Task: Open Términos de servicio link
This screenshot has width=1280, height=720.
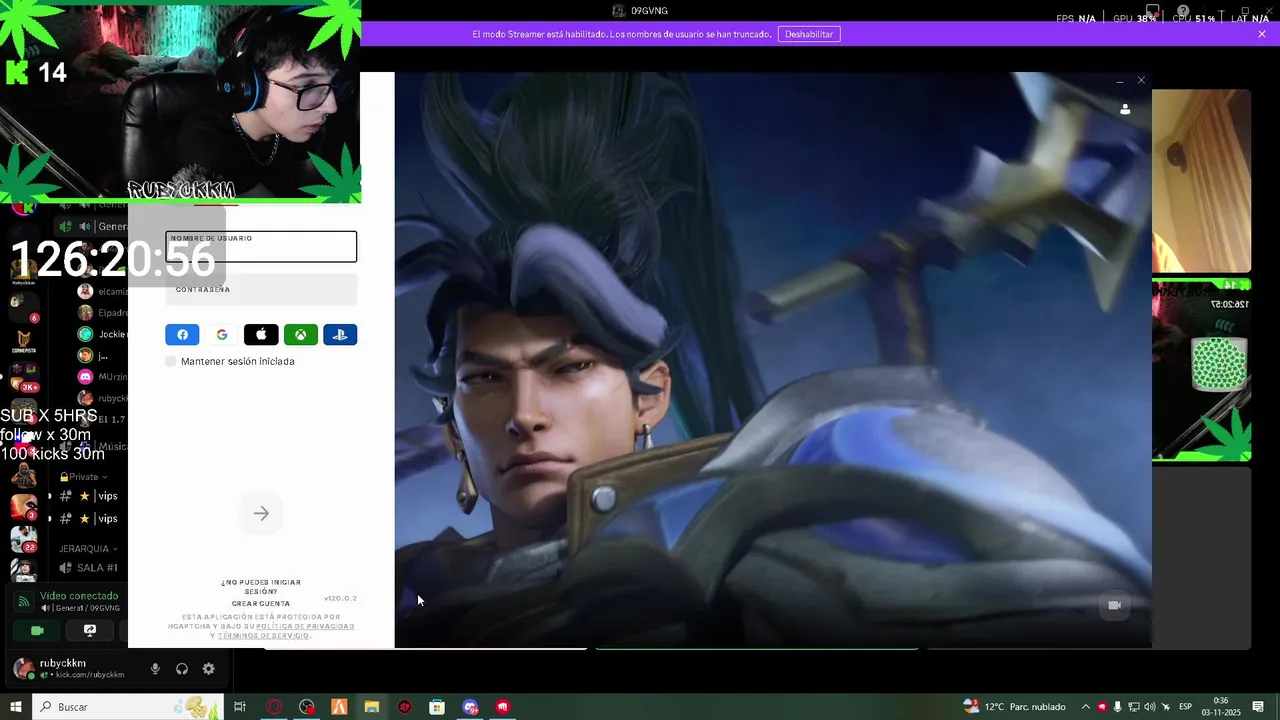Action: pyautogui.click(x=264, y=636)
